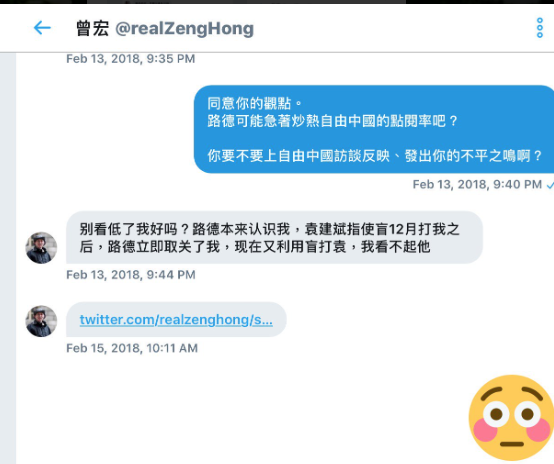Open avatar beside the 别看低了我好吗 message
Viewport: 554px width, 464px height.
click(41, 247)
